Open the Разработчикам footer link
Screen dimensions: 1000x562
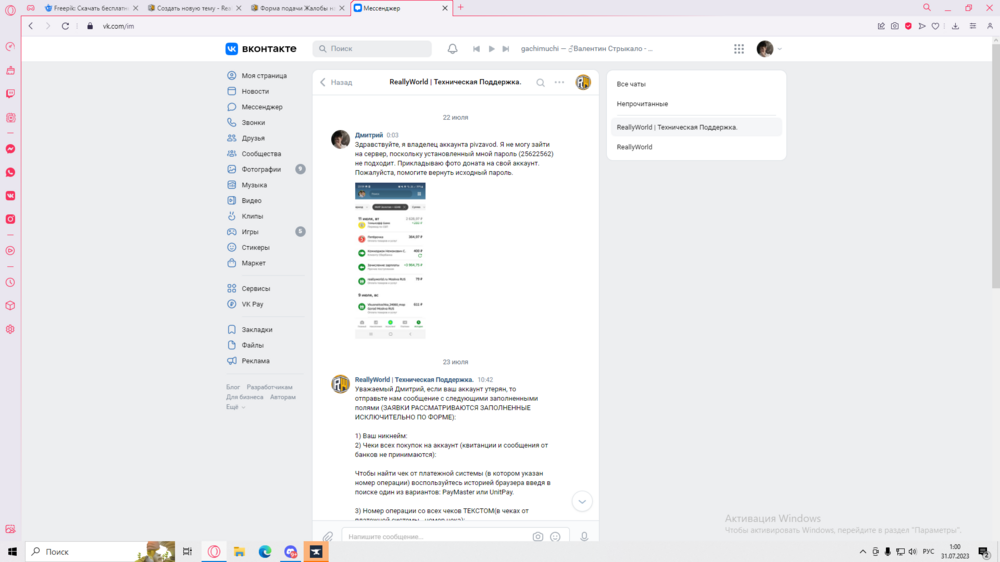click(x=269, y=387)
